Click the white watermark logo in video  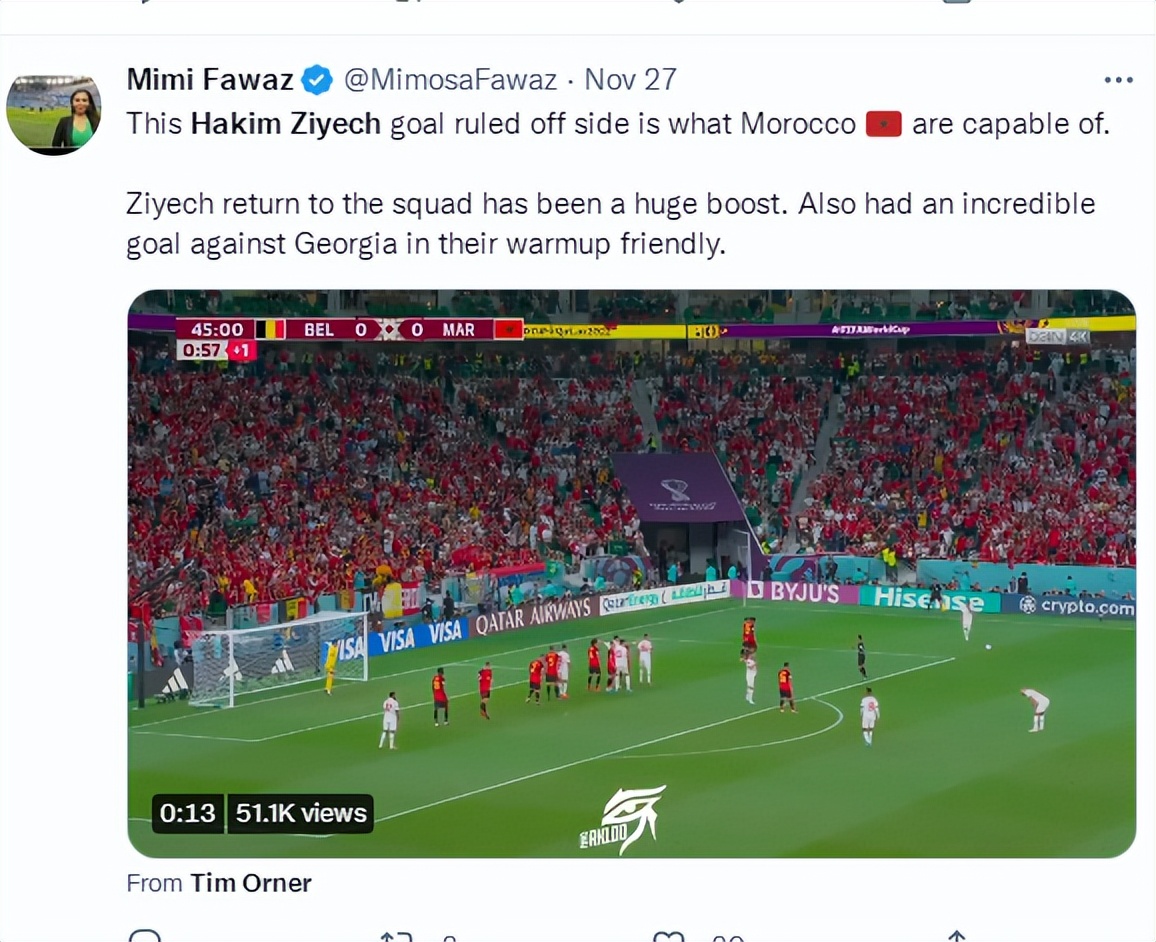[x=624, y=819]
